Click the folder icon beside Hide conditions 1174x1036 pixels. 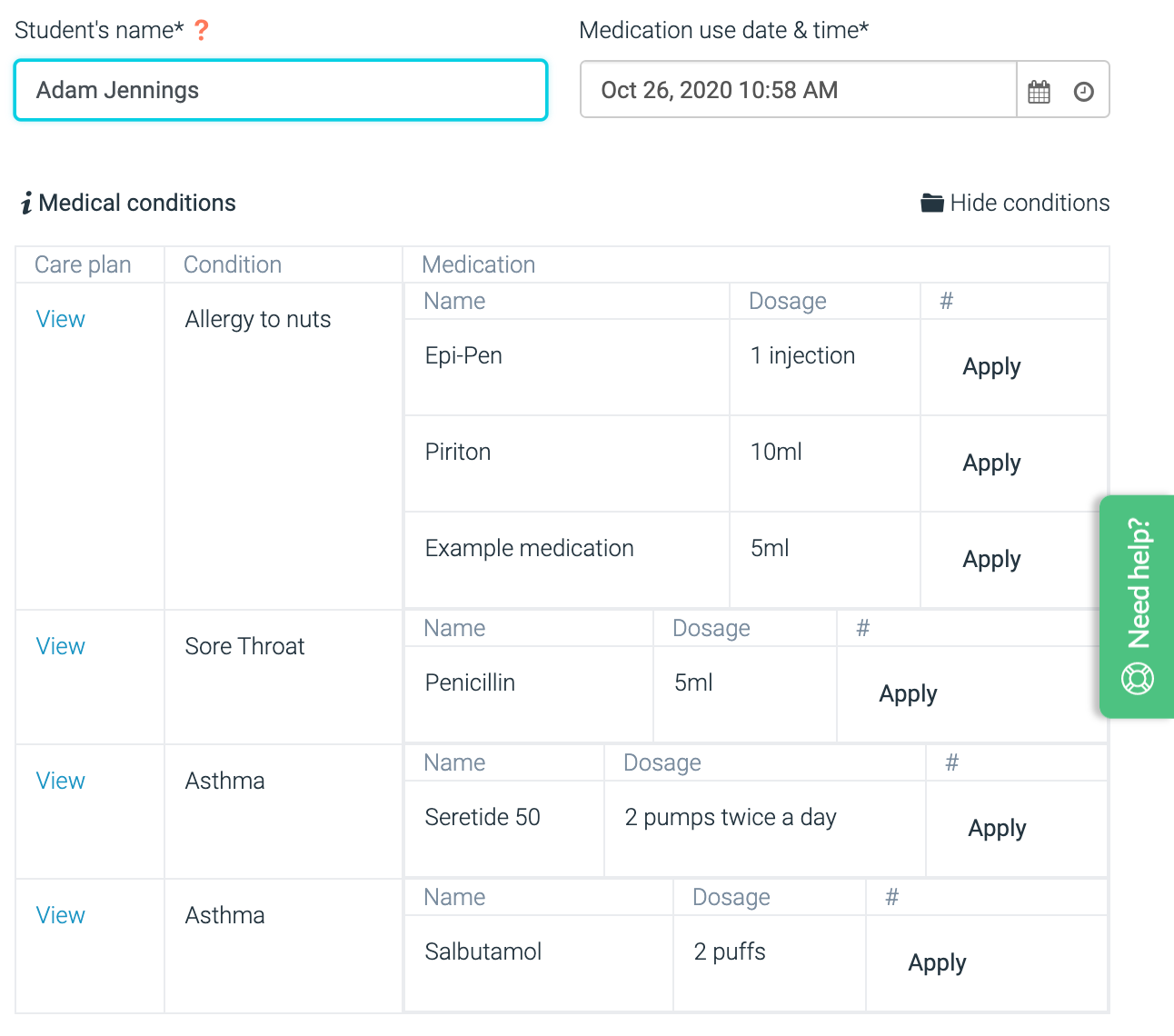(931, 203)
